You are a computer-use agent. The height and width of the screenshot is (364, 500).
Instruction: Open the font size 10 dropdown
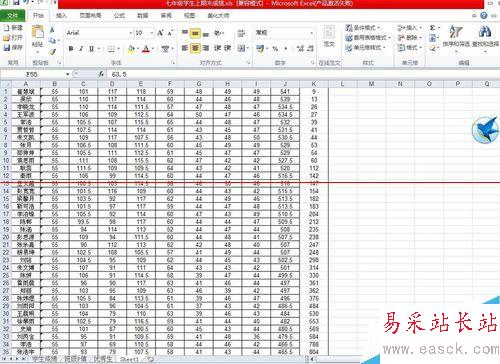(x=152, y=33)
